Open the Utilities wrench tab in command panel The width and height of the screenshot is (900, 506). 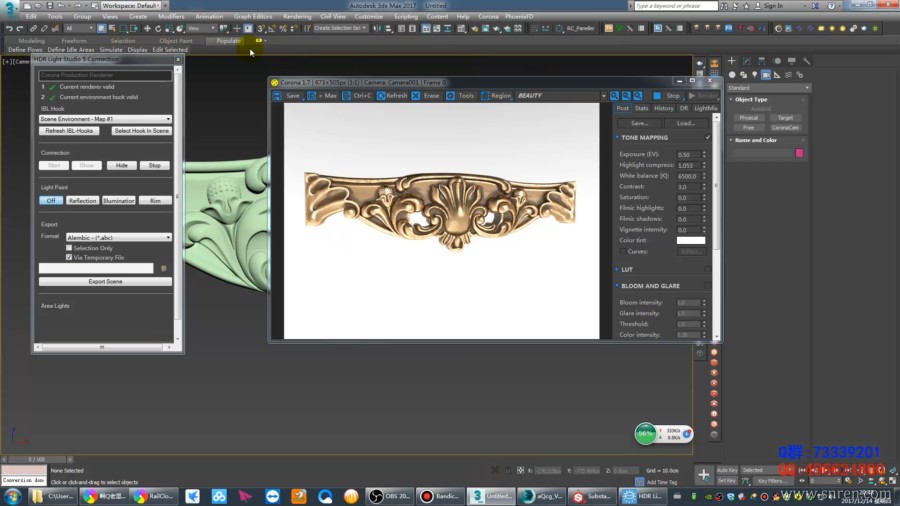[806, 60]
